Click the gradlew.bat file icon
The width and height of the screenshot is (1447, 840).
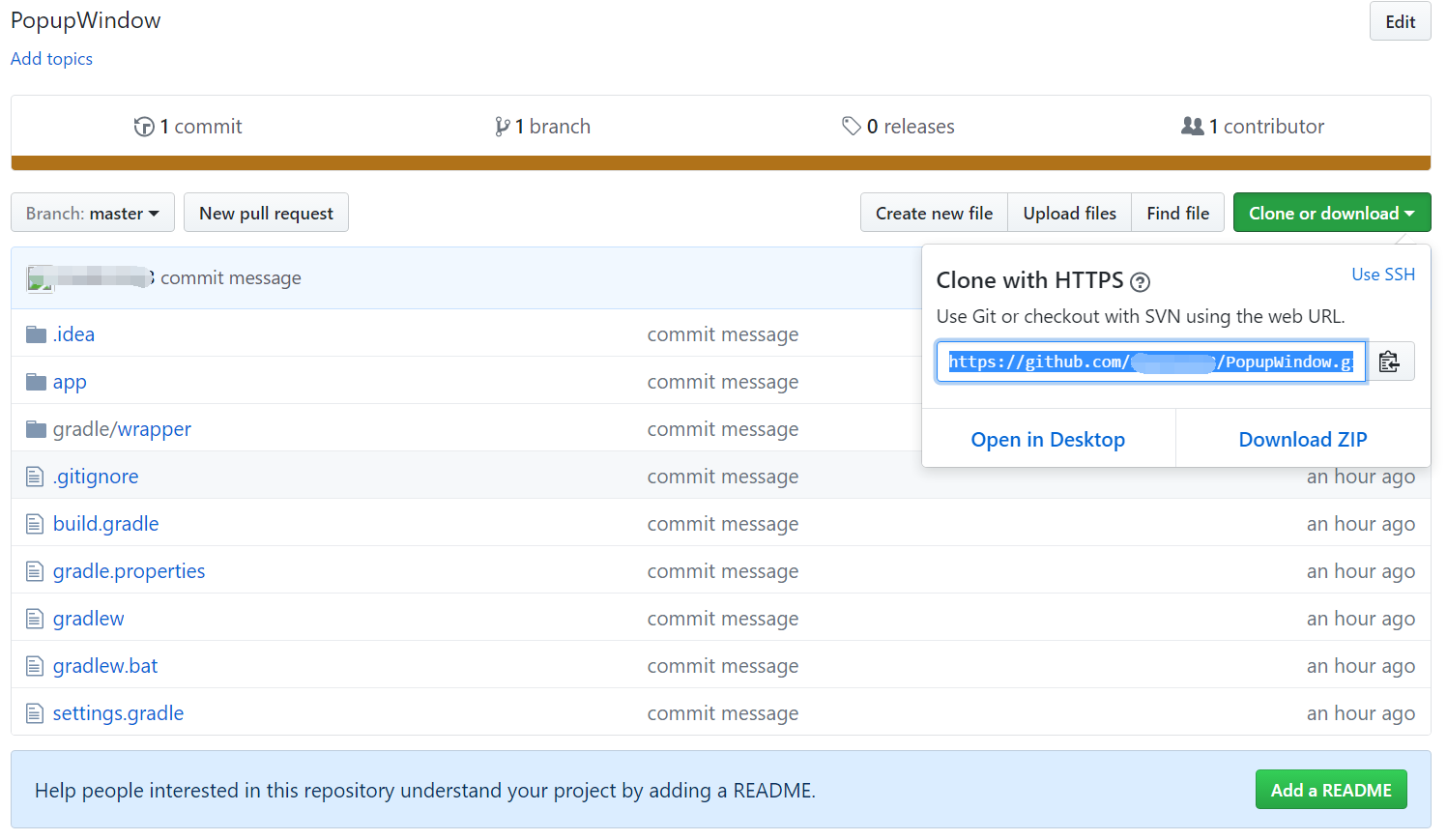[x=35, y=666]
